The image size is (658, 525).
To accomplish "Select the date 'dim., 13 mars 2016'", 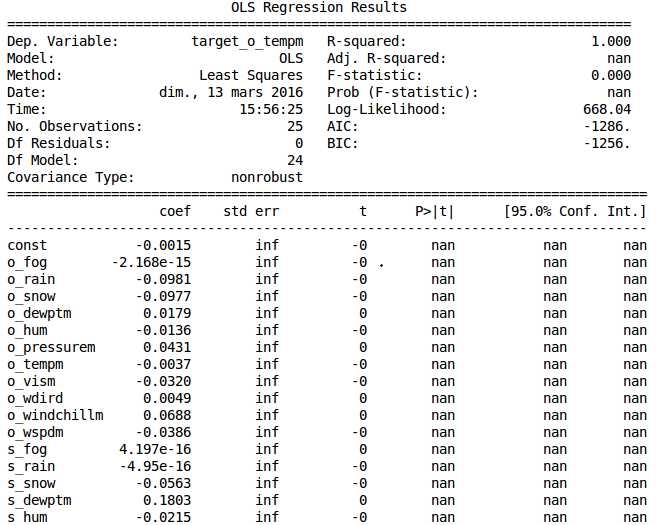I will (231, 92).
